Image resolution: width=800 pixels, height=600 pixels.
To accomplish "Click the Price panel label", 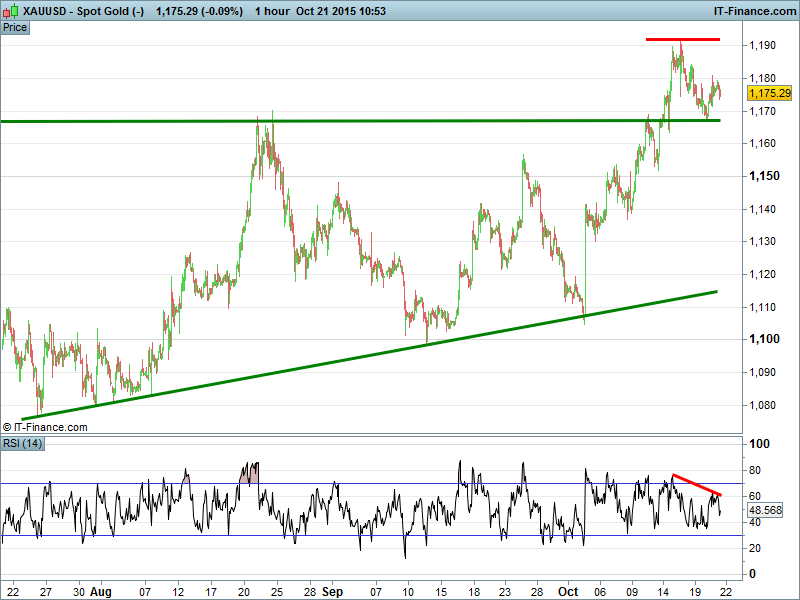I will (x=15, y=27).
